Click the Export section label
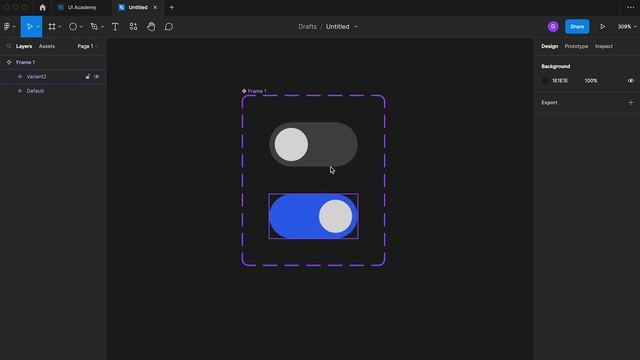Image resolution: width=640 pixels, height=360 pixels. (549, 102)
